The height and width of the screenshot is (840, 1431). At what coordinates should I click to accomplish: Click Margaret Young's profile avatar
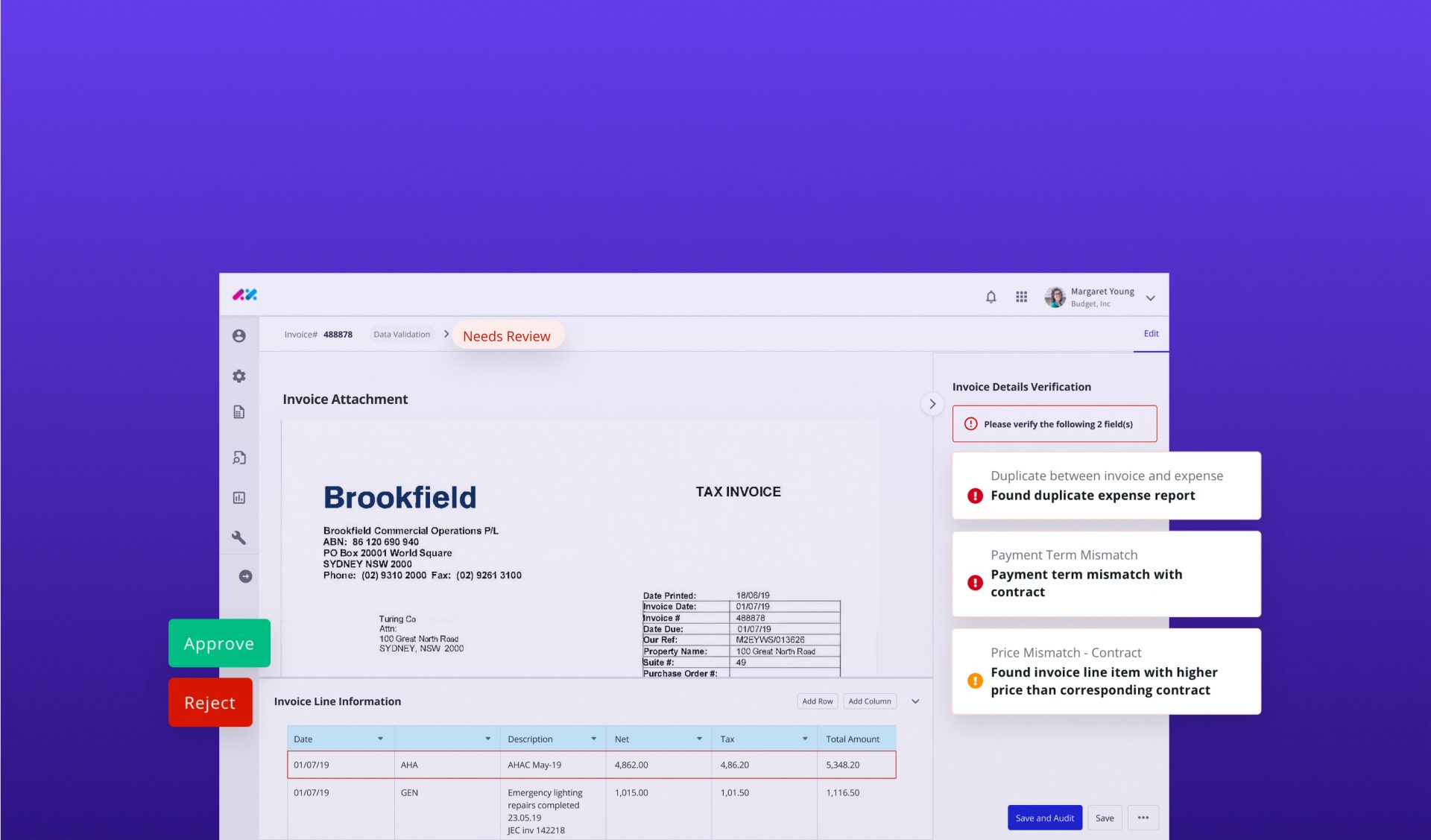pyautogui.click(x=1055, y=297)
